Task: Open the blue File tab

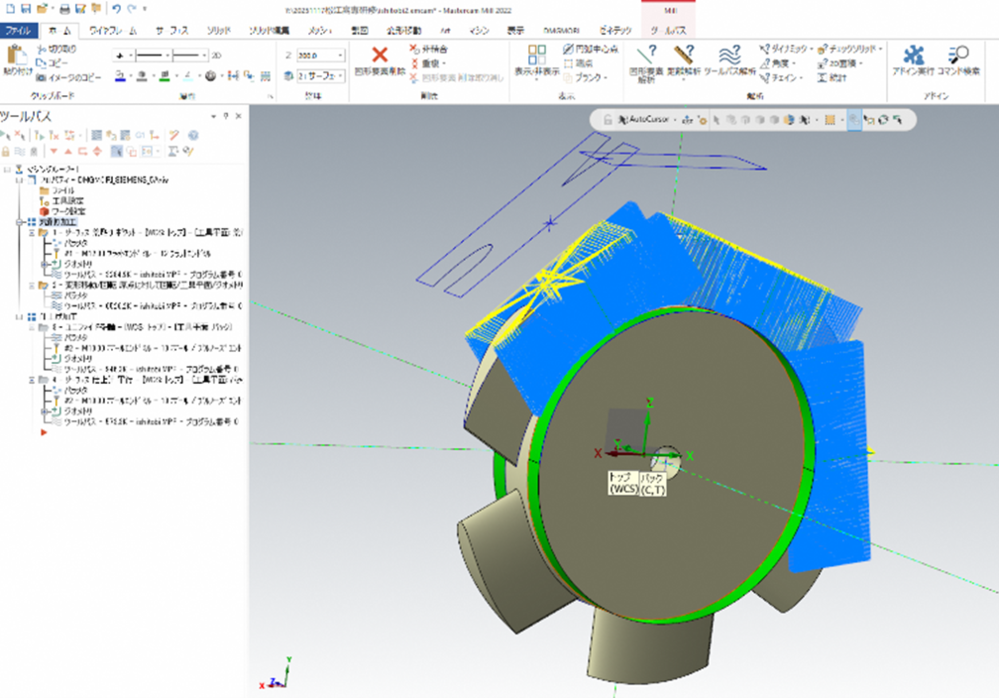Action: [20, 31]
